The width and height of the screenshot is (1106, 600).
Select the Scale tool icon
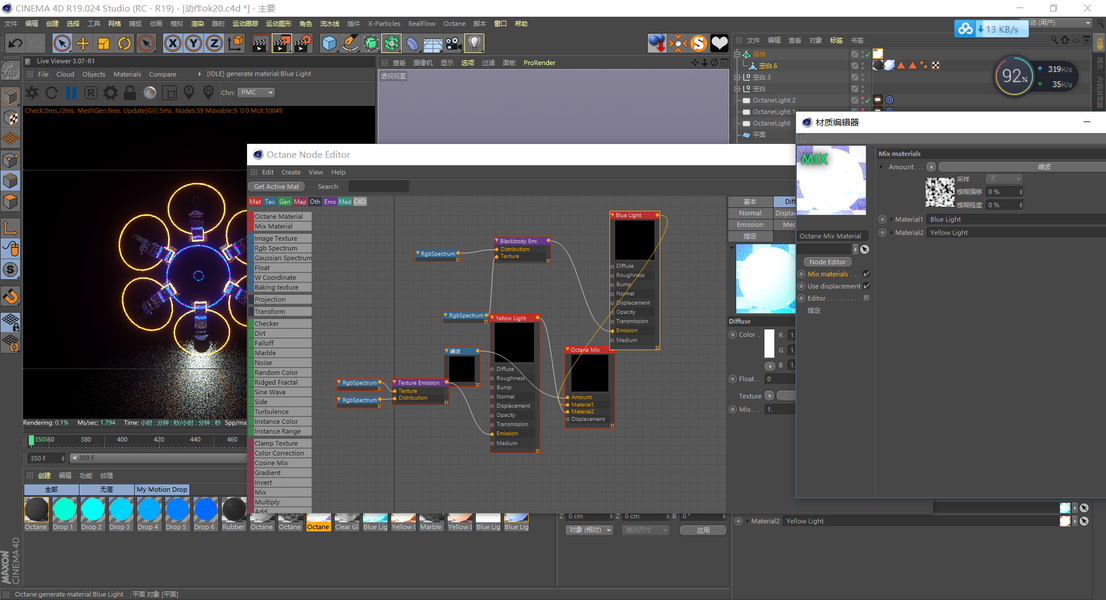coord(104,43)
